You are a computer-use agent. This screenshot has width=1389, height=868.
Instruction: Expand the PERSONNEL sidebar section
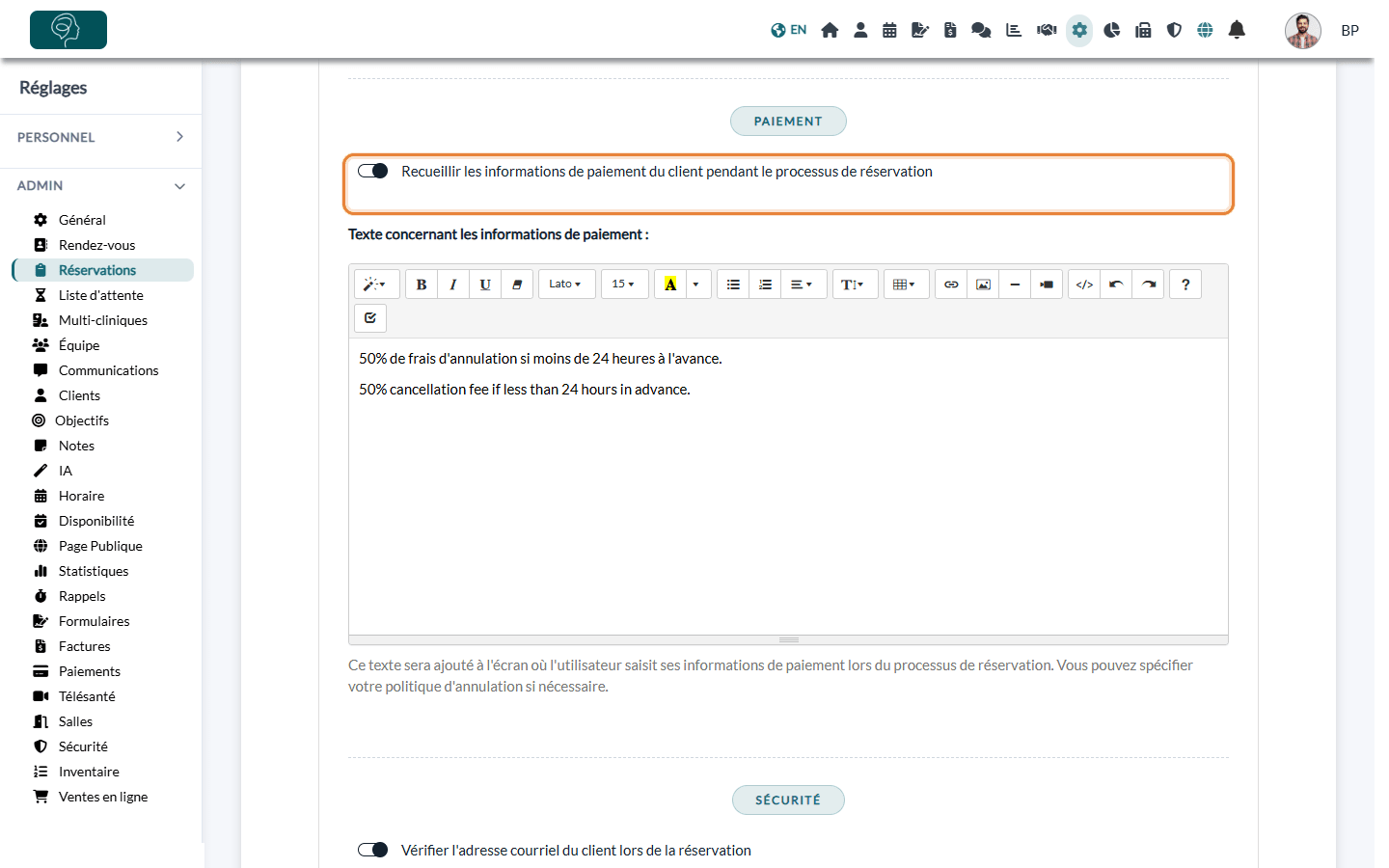pyautogui.click(x=100, y=137)
